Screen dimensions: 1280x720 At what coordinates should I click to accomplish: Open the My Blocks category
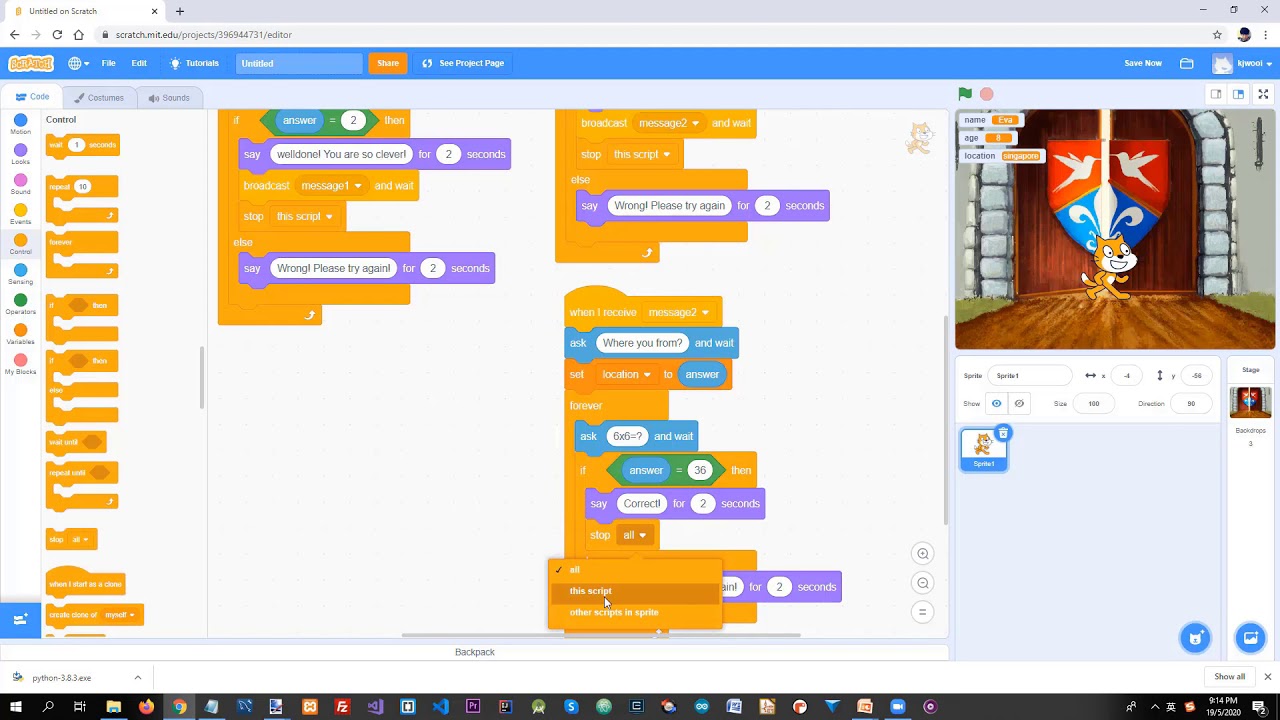click(x=20, y=365)
